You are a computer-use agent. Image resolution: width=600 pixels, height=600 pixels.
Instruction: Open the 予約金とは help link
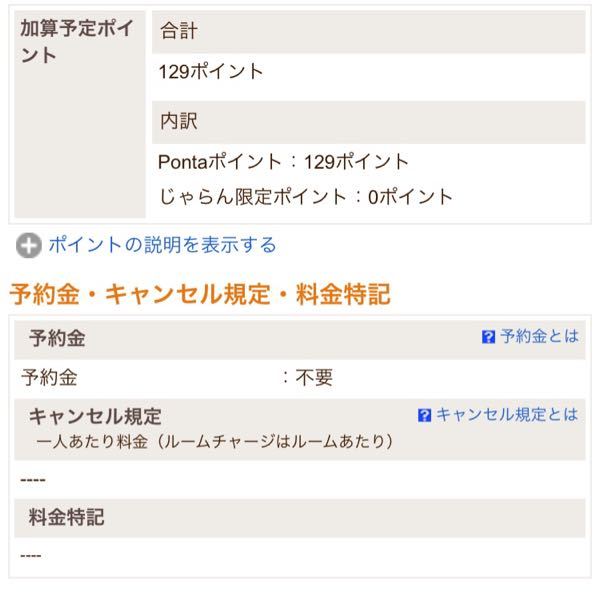coord(539,337)
